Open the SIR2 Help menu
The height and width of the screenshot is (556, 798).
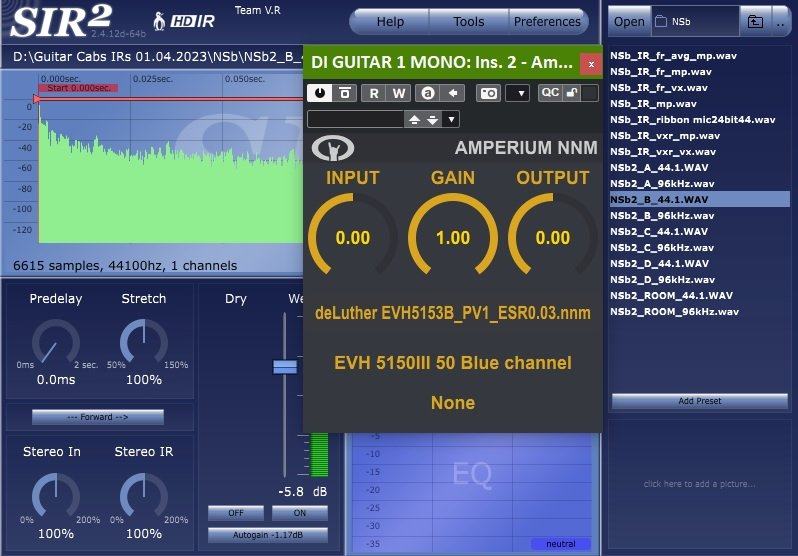(x=390, y=22)
